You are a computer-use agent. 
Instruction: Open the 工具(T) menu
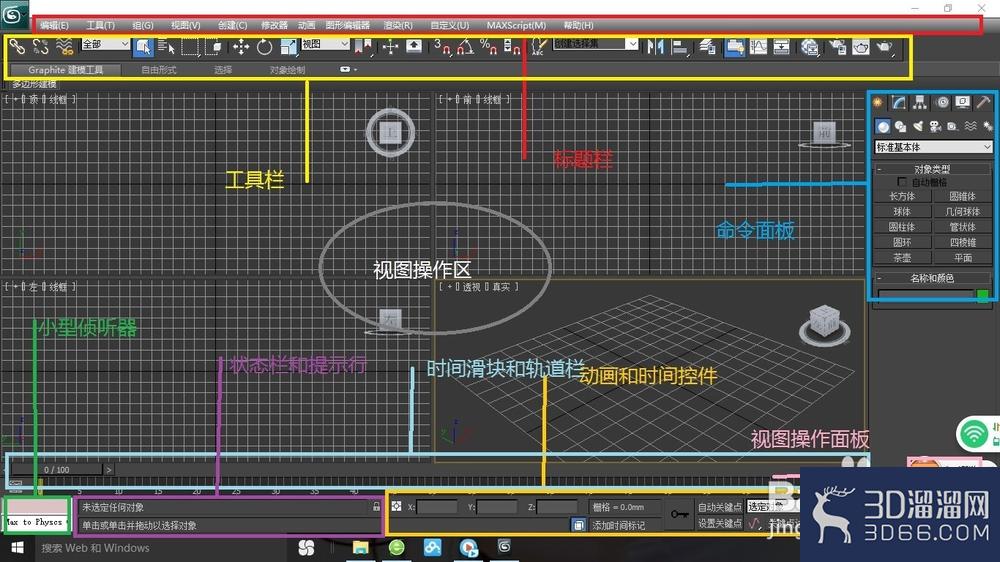tap(101, 26)
